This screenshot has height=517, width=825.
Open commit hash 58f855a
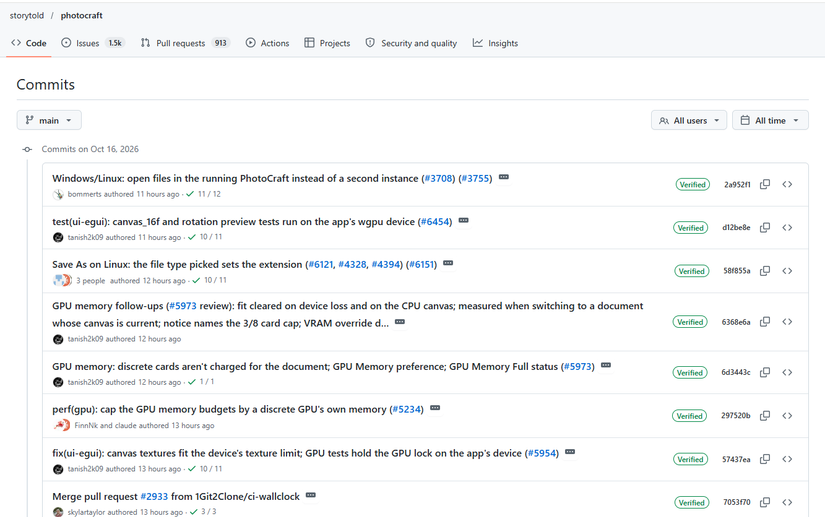(737, 271)
